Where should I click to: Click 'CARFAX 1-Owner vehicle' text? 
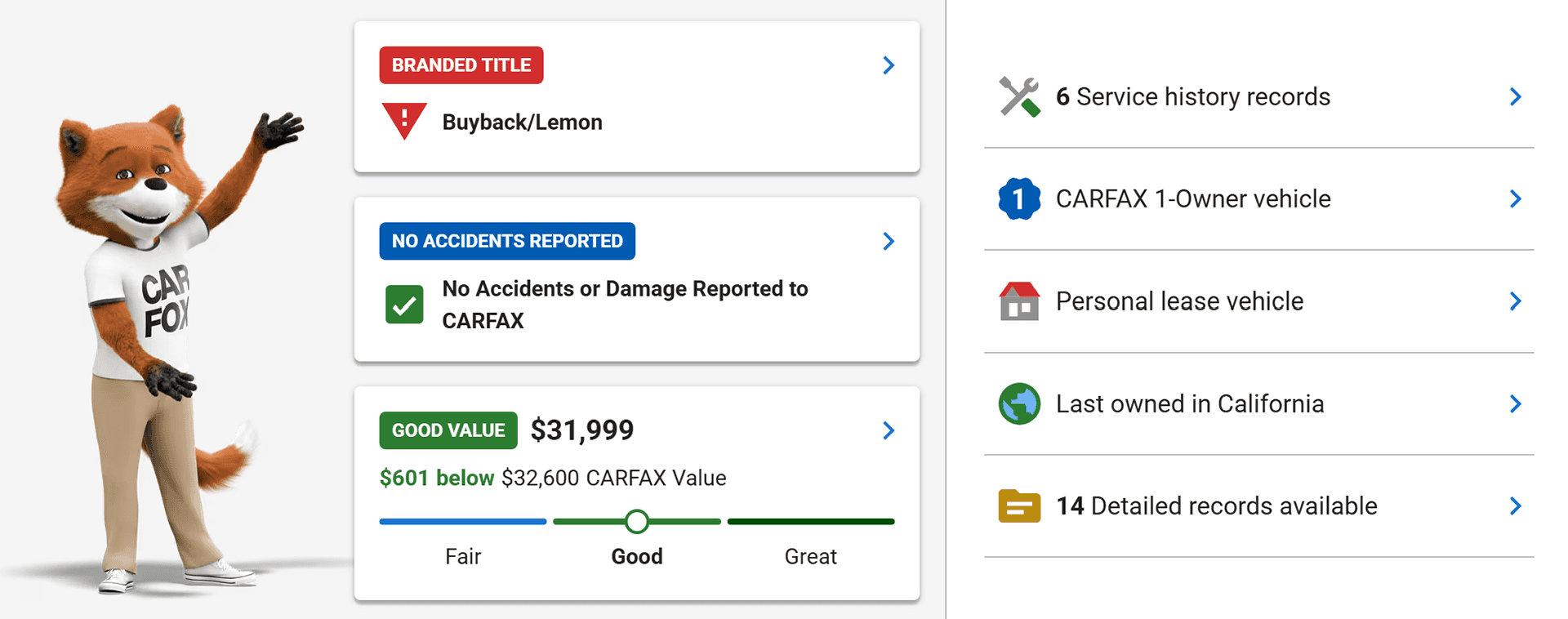[x=1193, y=198]
